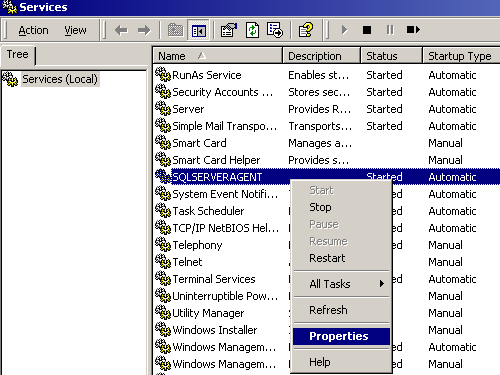Choose Help from the context menu
This screenshot has width=500, height=375.
(341, 362)
